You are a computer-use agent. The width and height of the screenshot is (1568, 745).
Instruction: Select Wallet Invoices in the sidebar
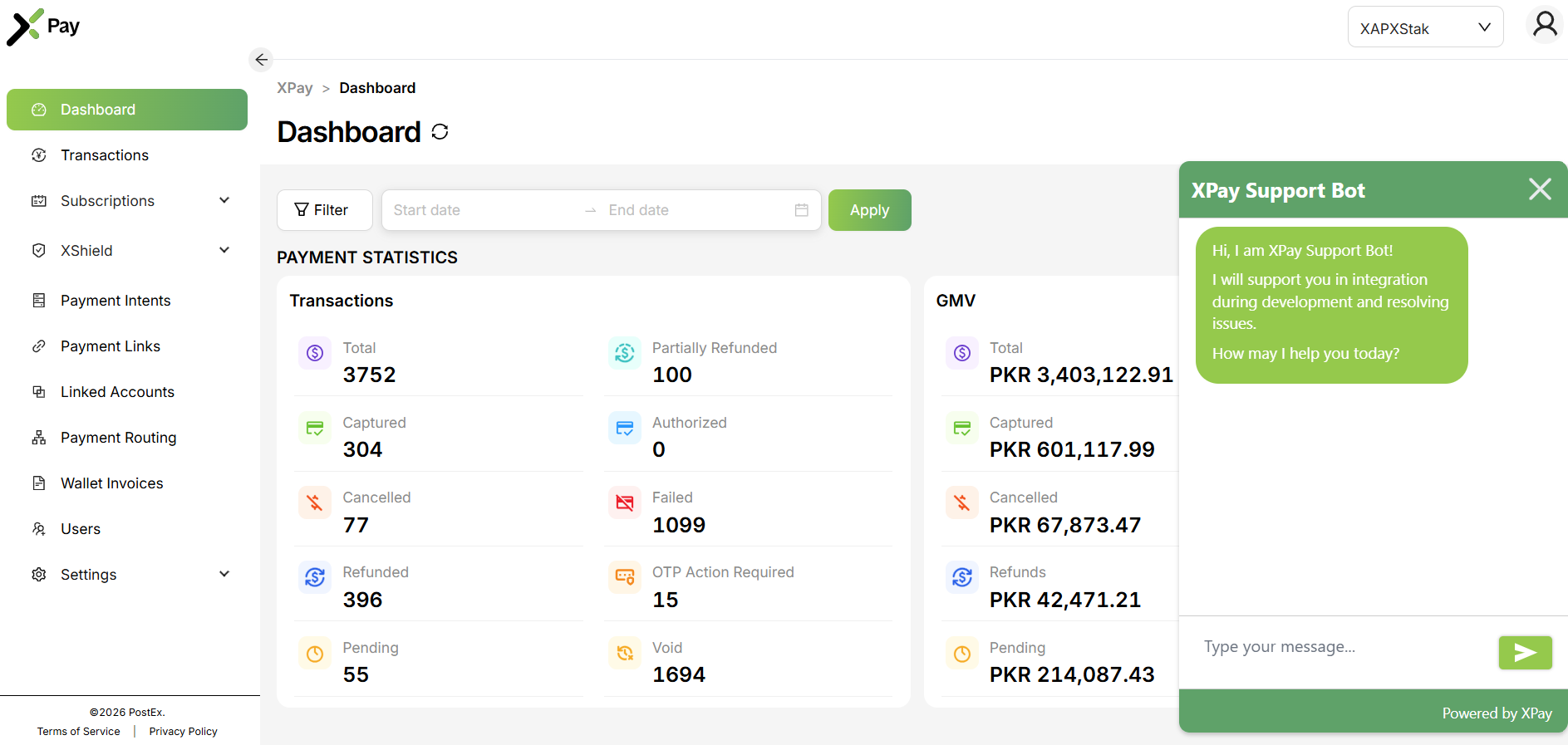(111, 483)
